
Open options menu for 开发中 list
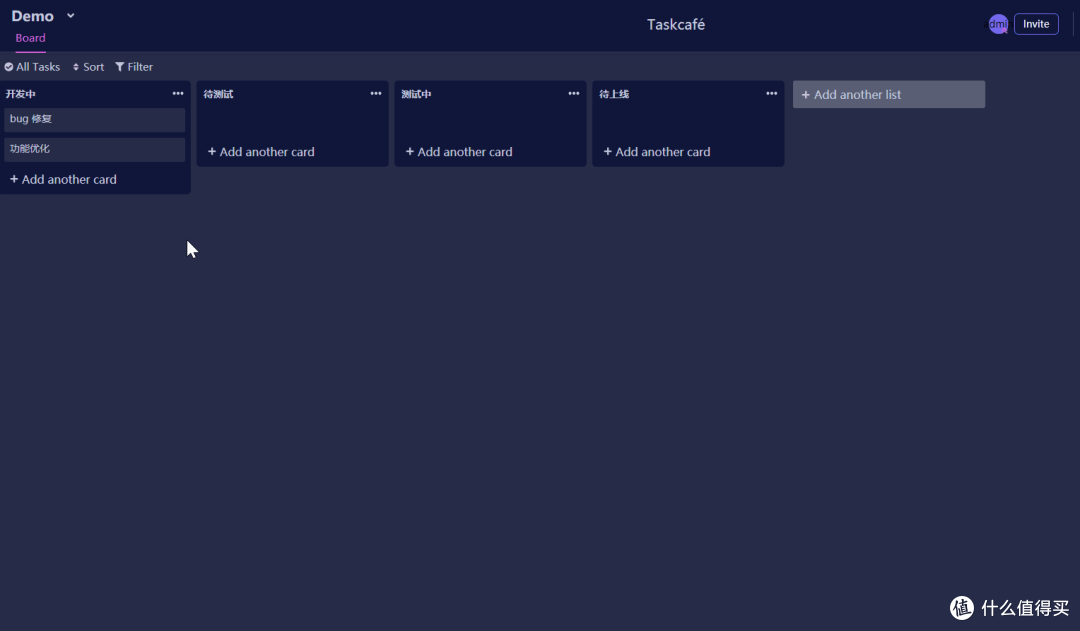coord(178,93)
